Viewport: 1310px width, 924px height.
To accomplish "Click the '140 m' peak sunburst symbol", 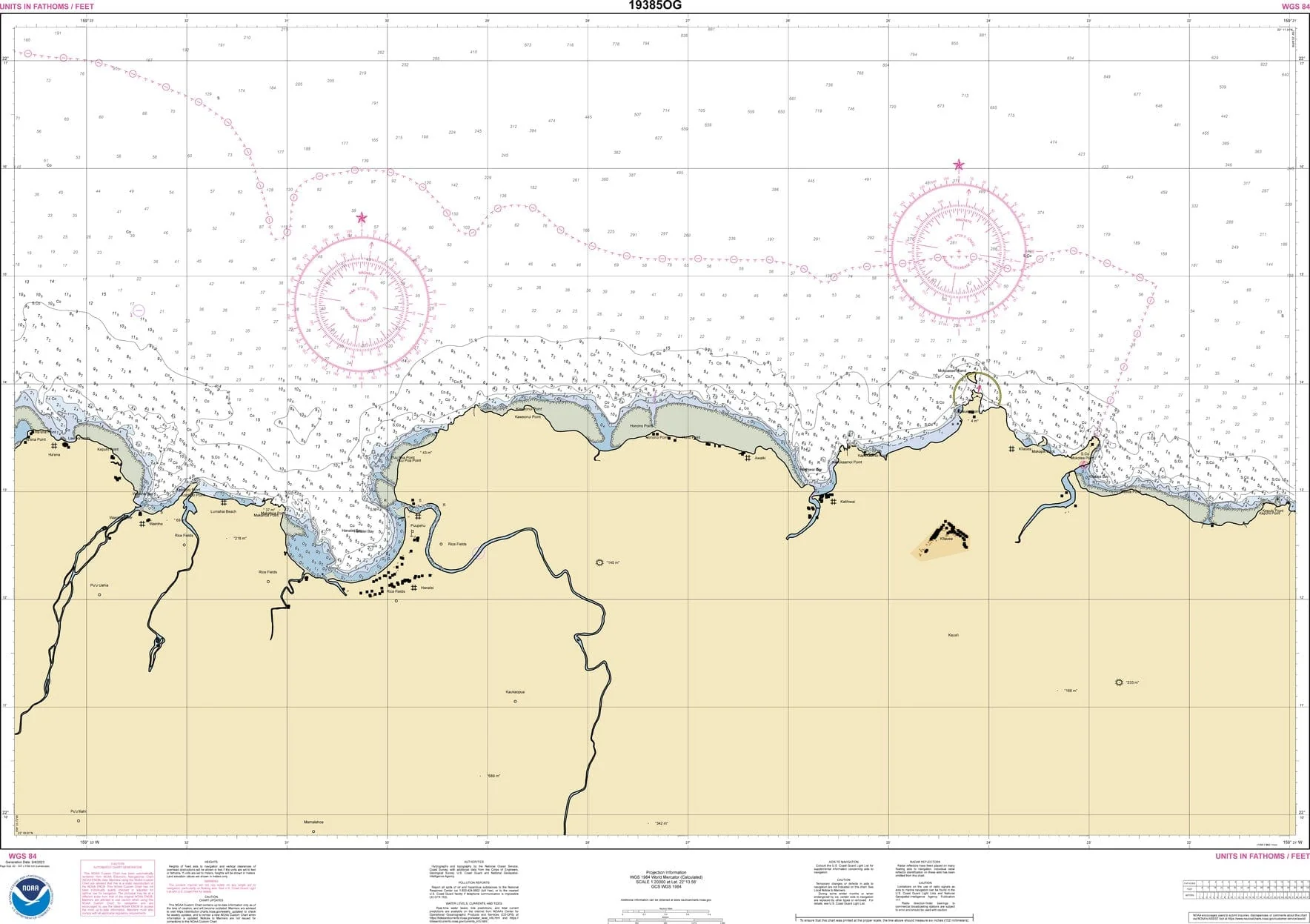I will coord(599,563).
